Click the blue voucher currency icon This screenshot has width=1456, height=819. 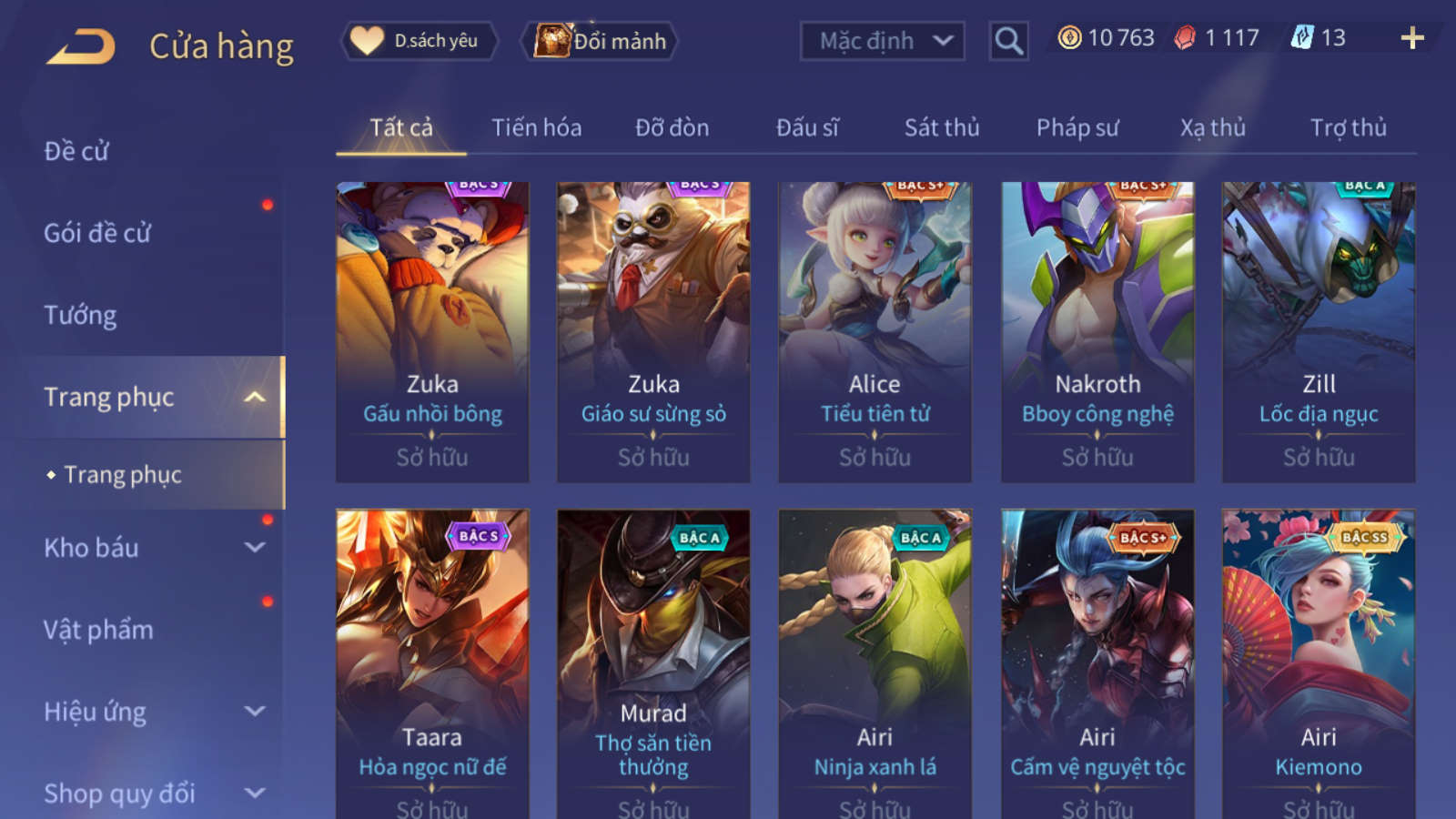click(1302, 37)
